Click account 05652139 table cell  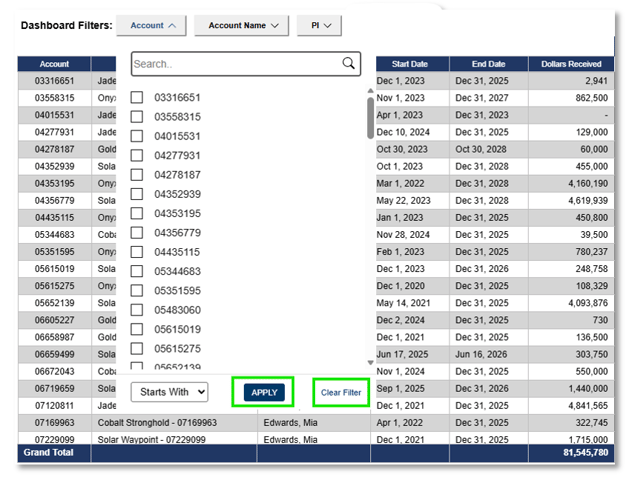(54, 303)
